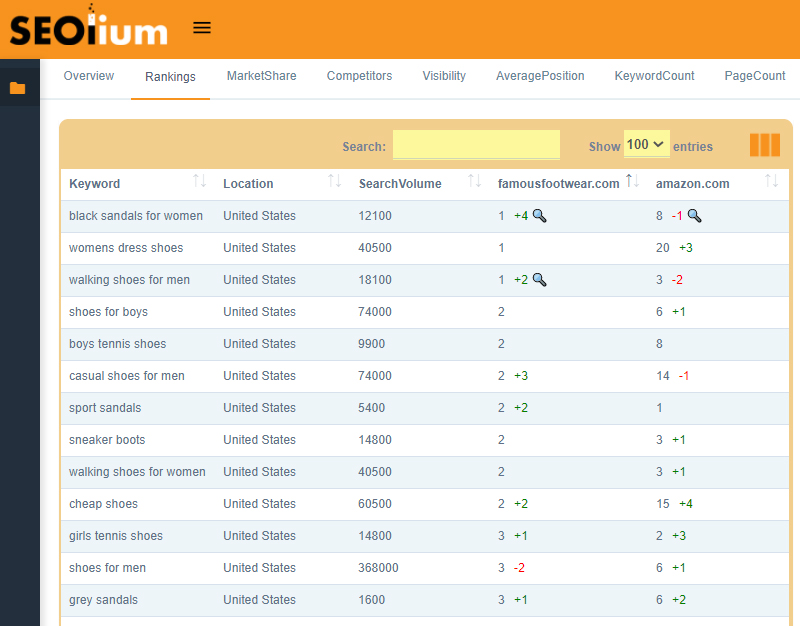Inspect famousfootwear rank for walking shoes for men

[x=539, y=280]
